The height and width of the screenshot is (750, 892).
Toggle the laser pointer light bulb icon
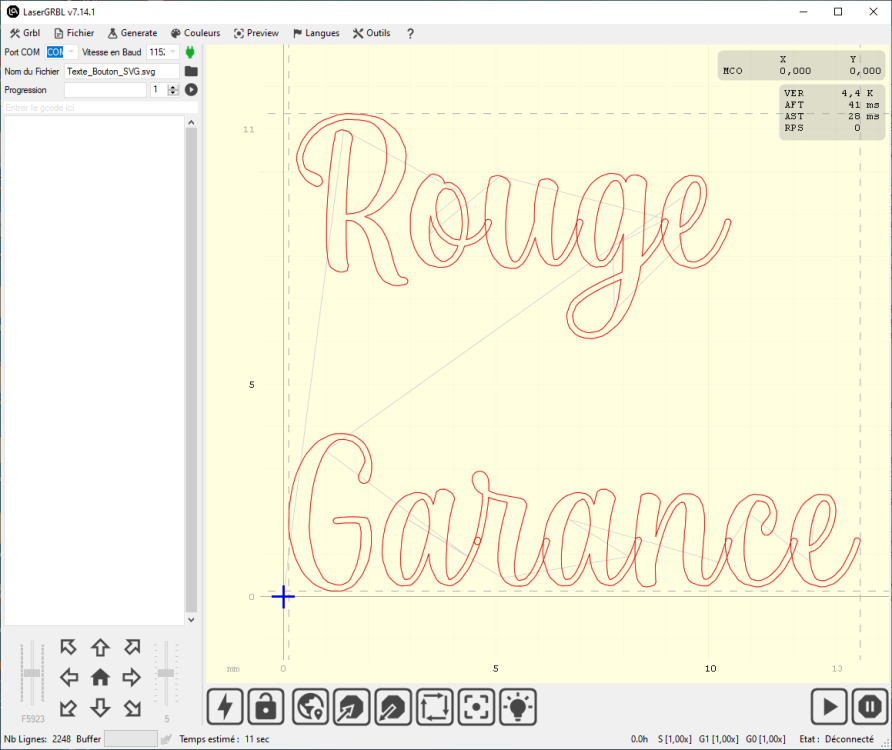click(x=518, y=707)
